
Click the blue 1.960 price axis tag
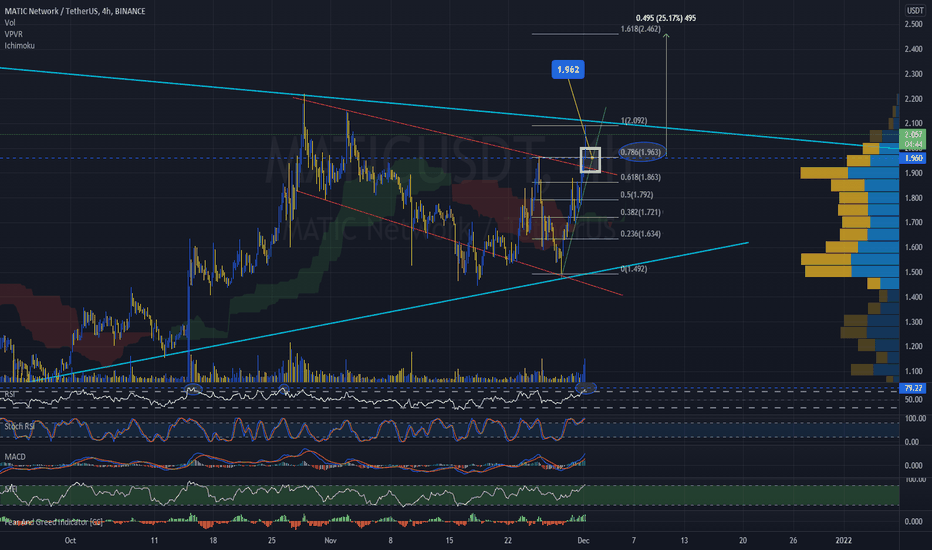tap(913, 158)
